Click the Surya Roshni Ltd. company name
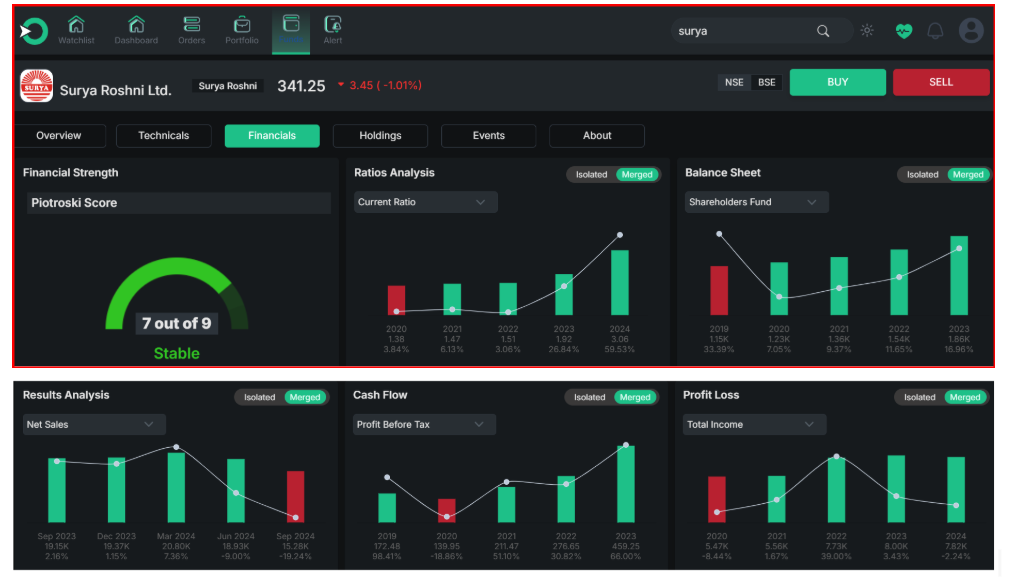Image resolution: width=1011 pixels, height=584 pixels. pyautogui.click(x=115, y=90)
